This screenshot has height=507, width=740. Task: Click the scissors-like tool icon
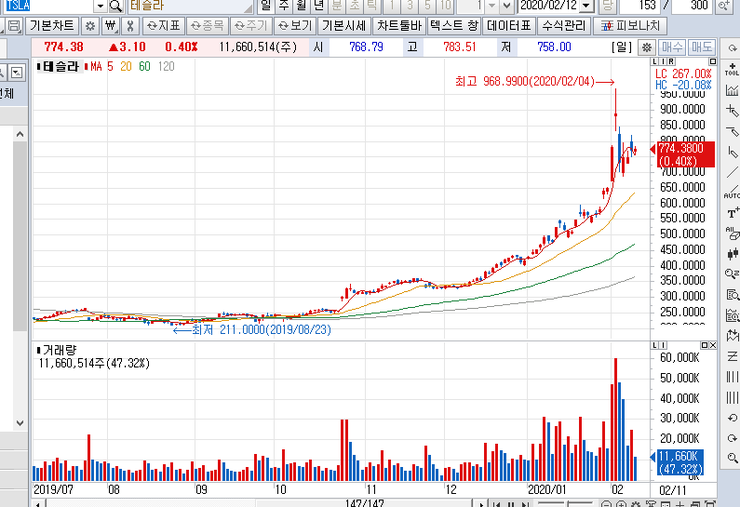coord(130,26)
